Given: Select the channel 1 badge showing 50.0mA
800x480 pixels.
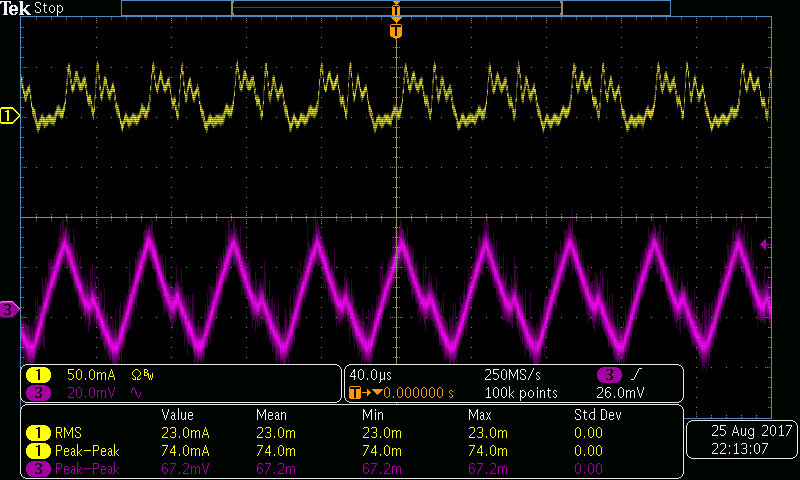Looking at the screenshot, I should [x=38, y=375].
